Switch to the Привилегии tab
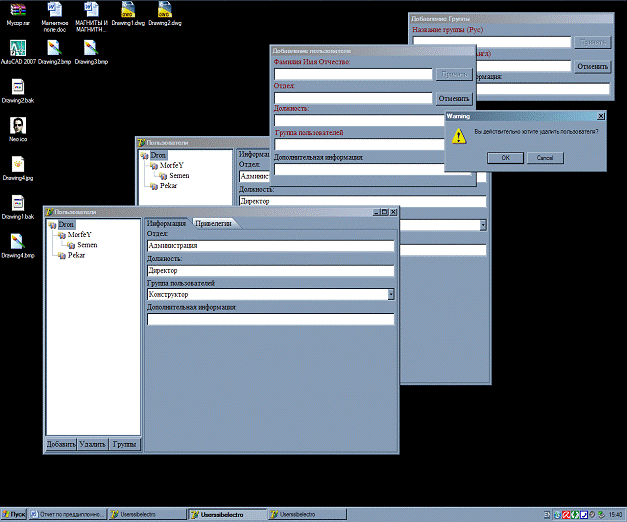The height and width of the screenshot is (522, 627). click(213, 224)
